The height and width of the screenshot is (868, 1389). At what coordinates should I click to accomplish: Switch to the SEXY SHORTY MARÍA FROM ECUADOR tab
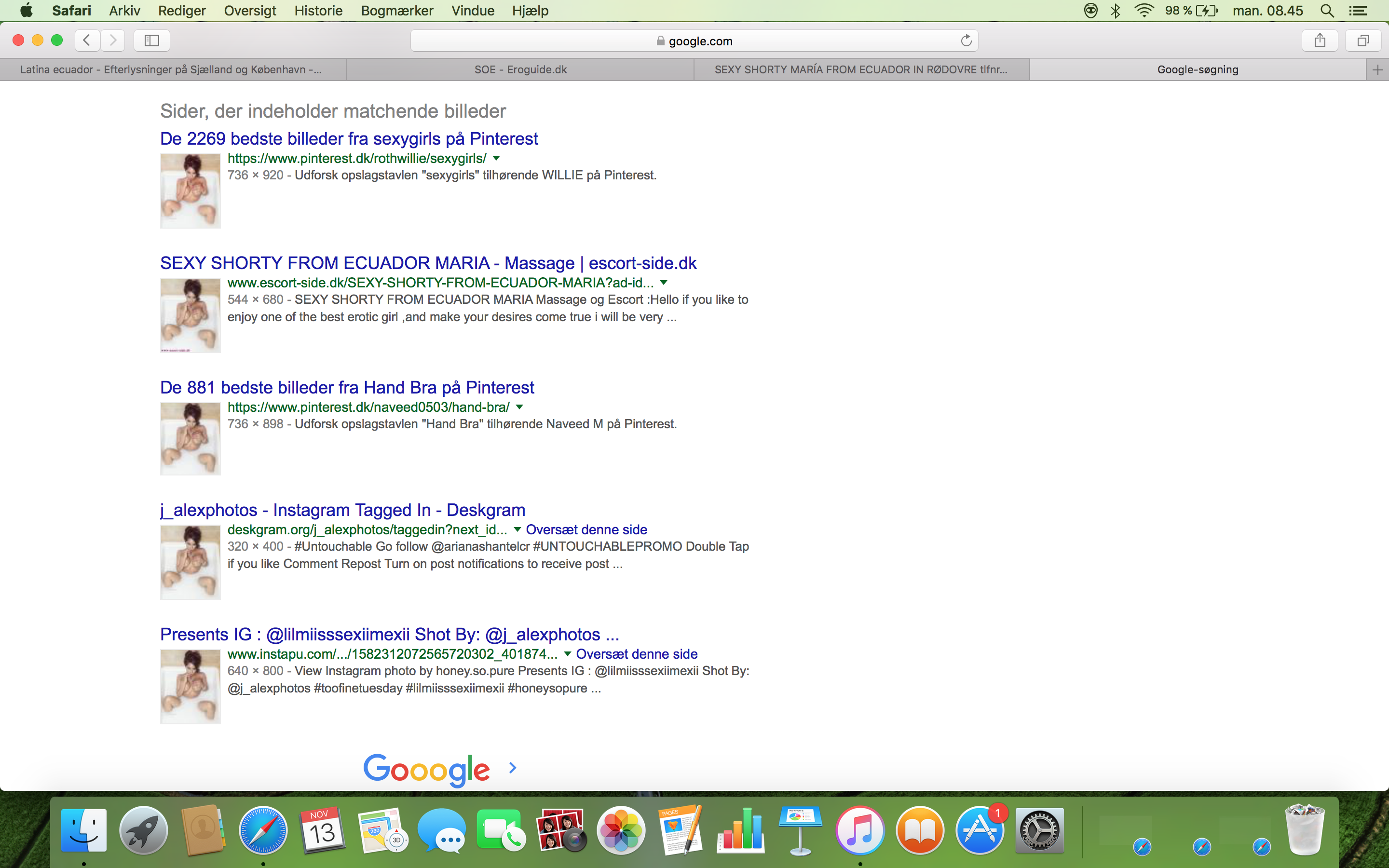pyautogui.click(x=861, y=69)
